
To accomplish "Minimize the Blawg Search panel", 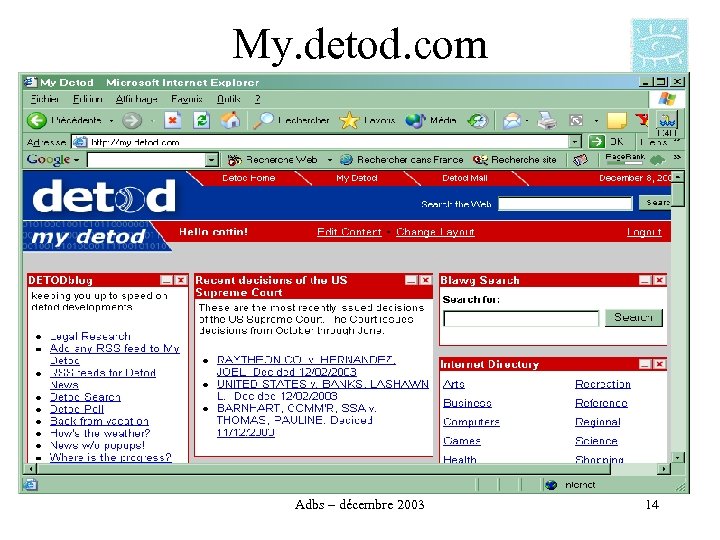I will pyautogui.click(x=645, y=280).
